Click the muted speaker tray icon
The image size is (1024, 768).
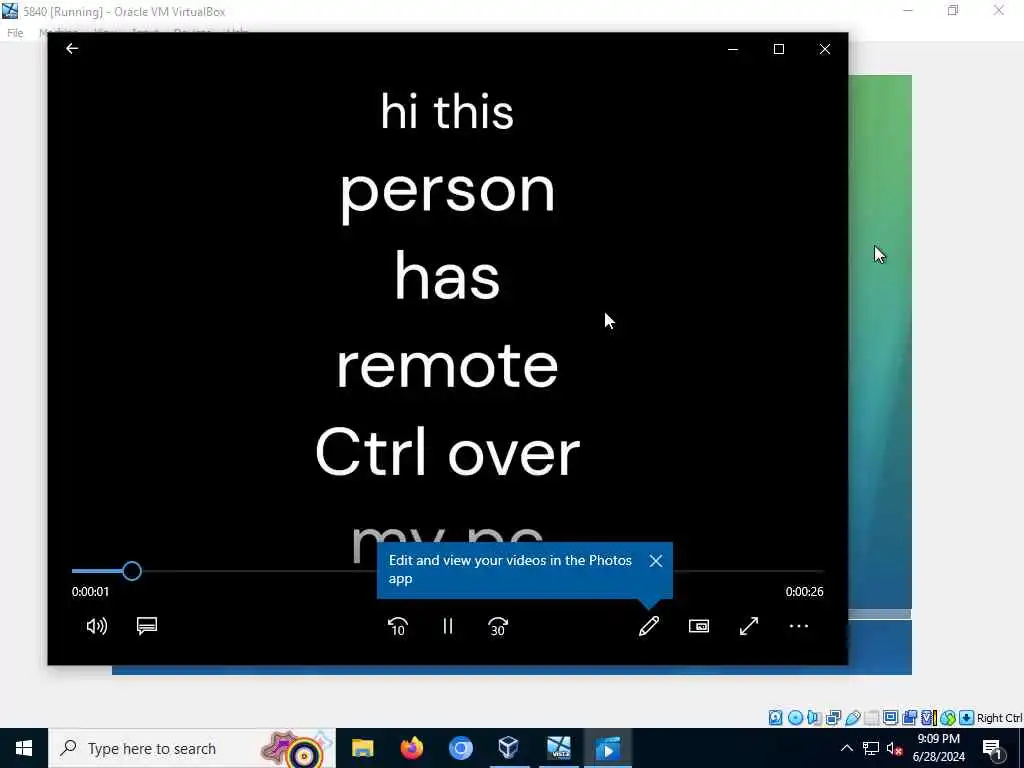click(895, 748)
